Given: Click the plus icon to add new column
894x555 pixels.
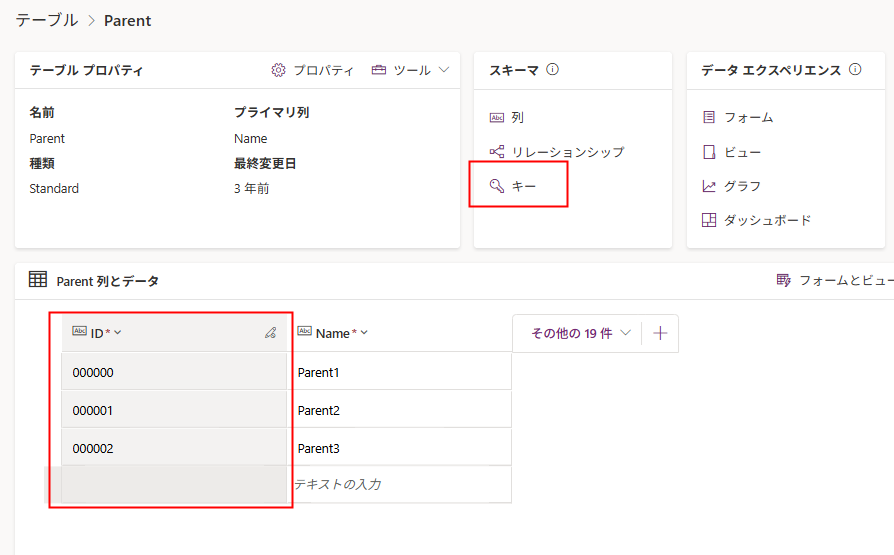Looking at the screenshot, I should [x=660, y=333].
